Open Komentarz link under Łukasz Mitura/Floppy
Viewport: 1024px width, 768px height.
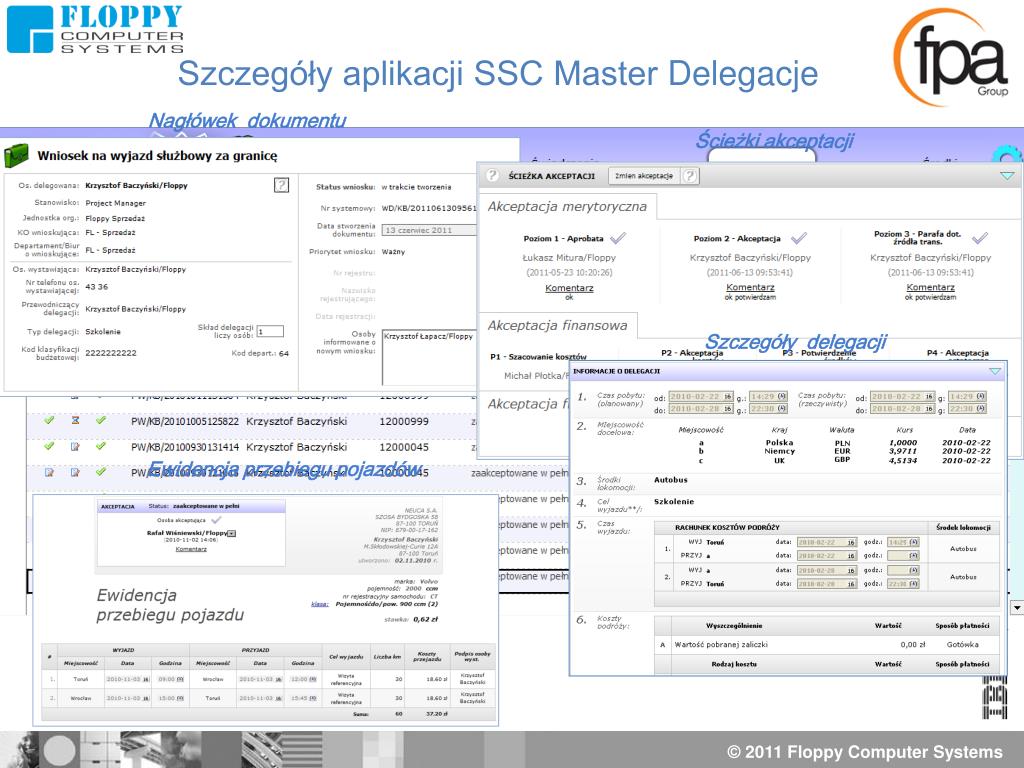pos(569,288)
